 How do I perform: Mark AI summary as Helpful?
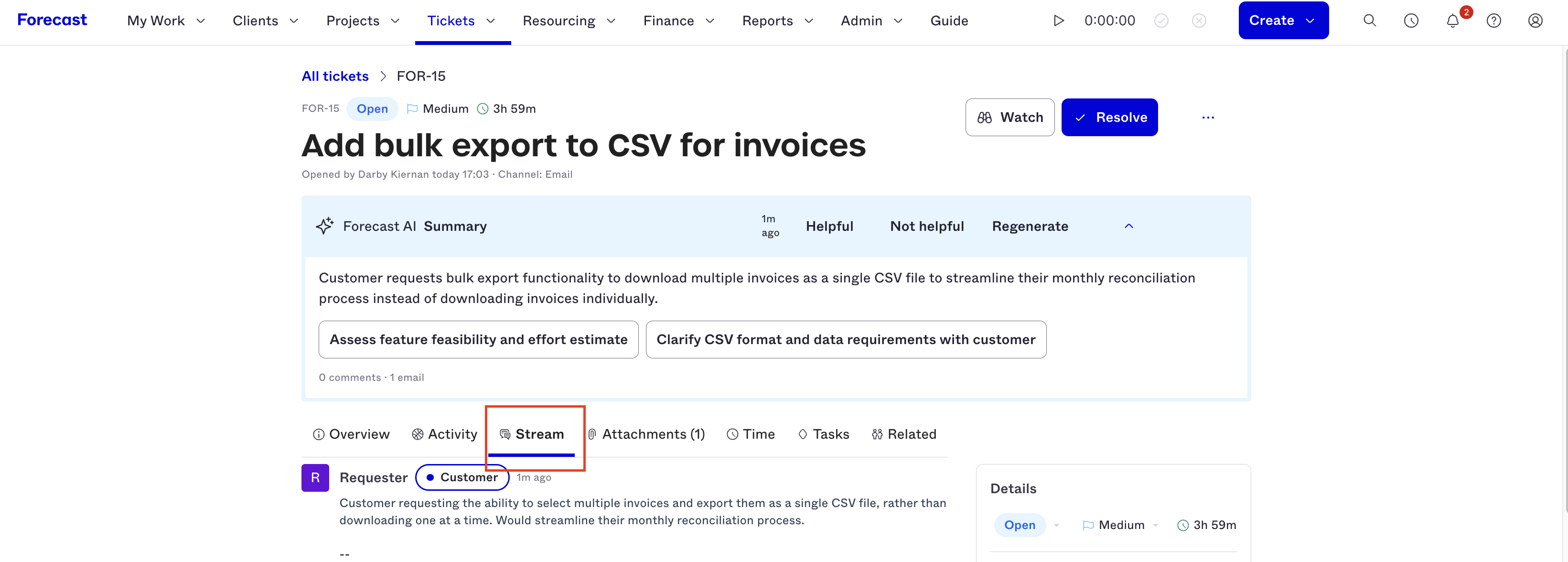[x=829, y=227]
